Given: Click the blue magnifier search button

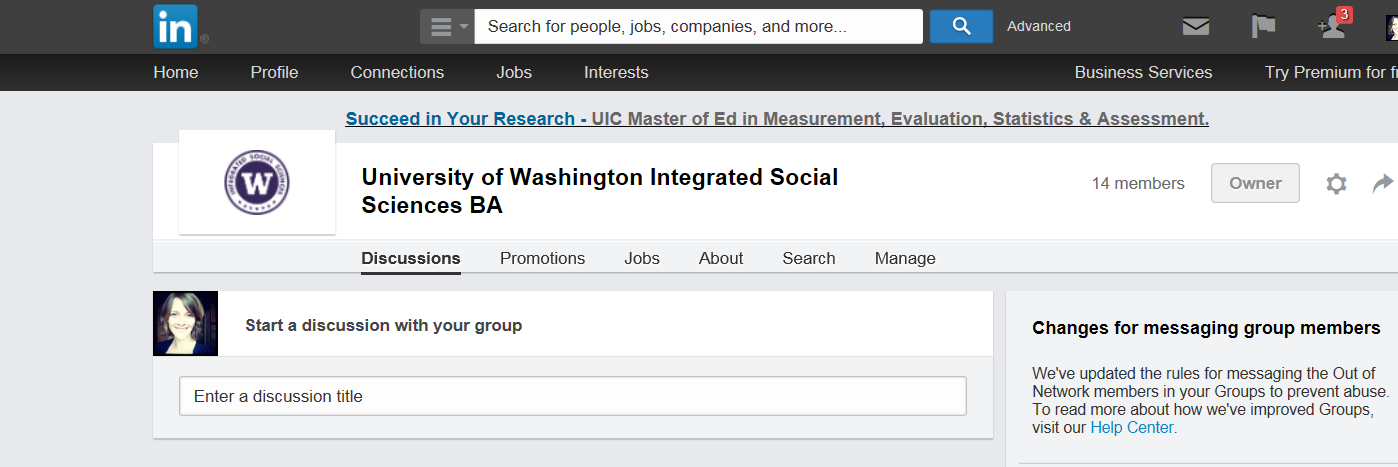Looking at the screenshot, I should (x=961, y=27).
